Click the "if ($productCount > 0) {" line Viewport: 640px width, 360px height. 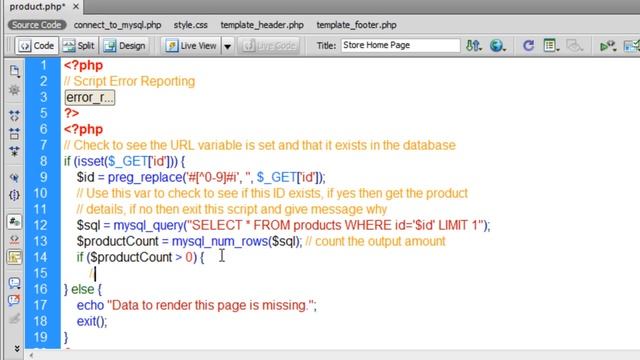[x=140, y=257]
